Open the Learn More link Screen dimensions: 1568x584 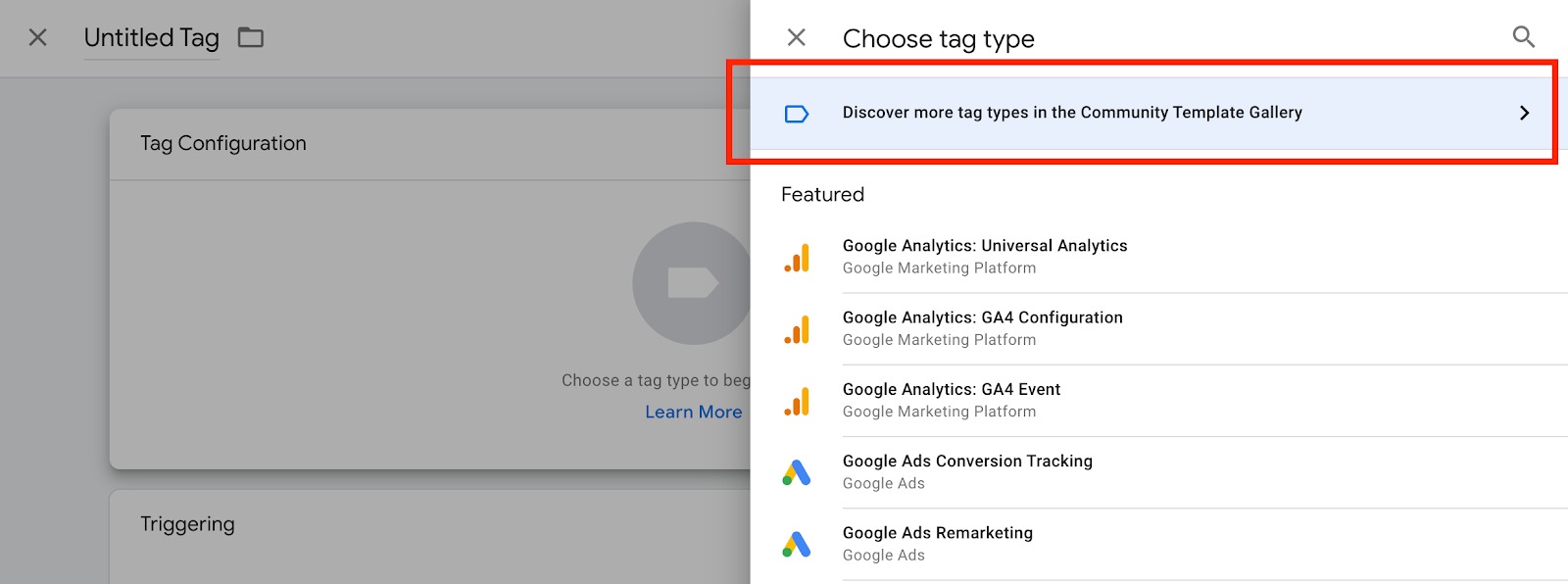(x=693, y=413)
